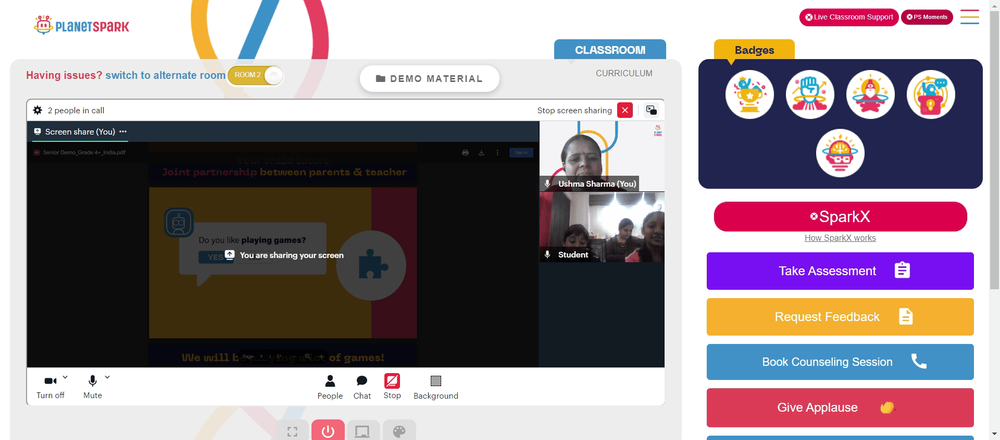This screenshot has height=440, width=1000.
Task: Open the Badges tab
Action: point(754,50)
